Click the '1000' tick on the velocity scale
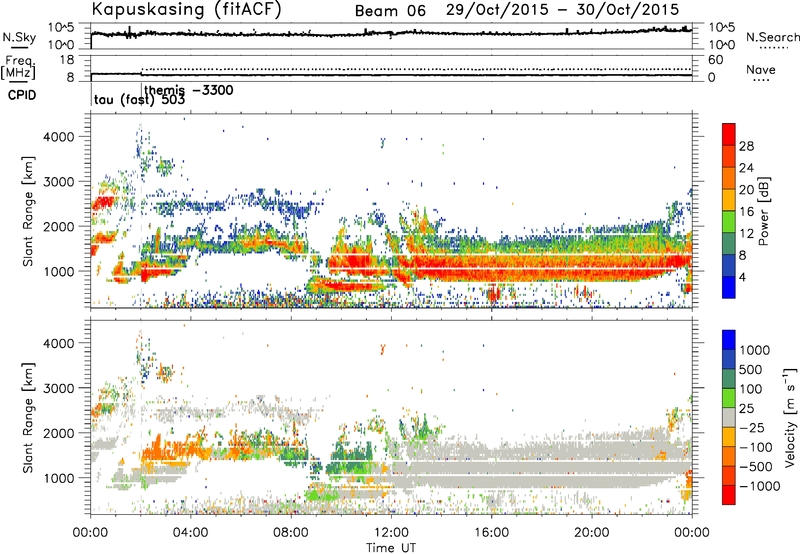 pyautogui.click(x=755, y=350)
